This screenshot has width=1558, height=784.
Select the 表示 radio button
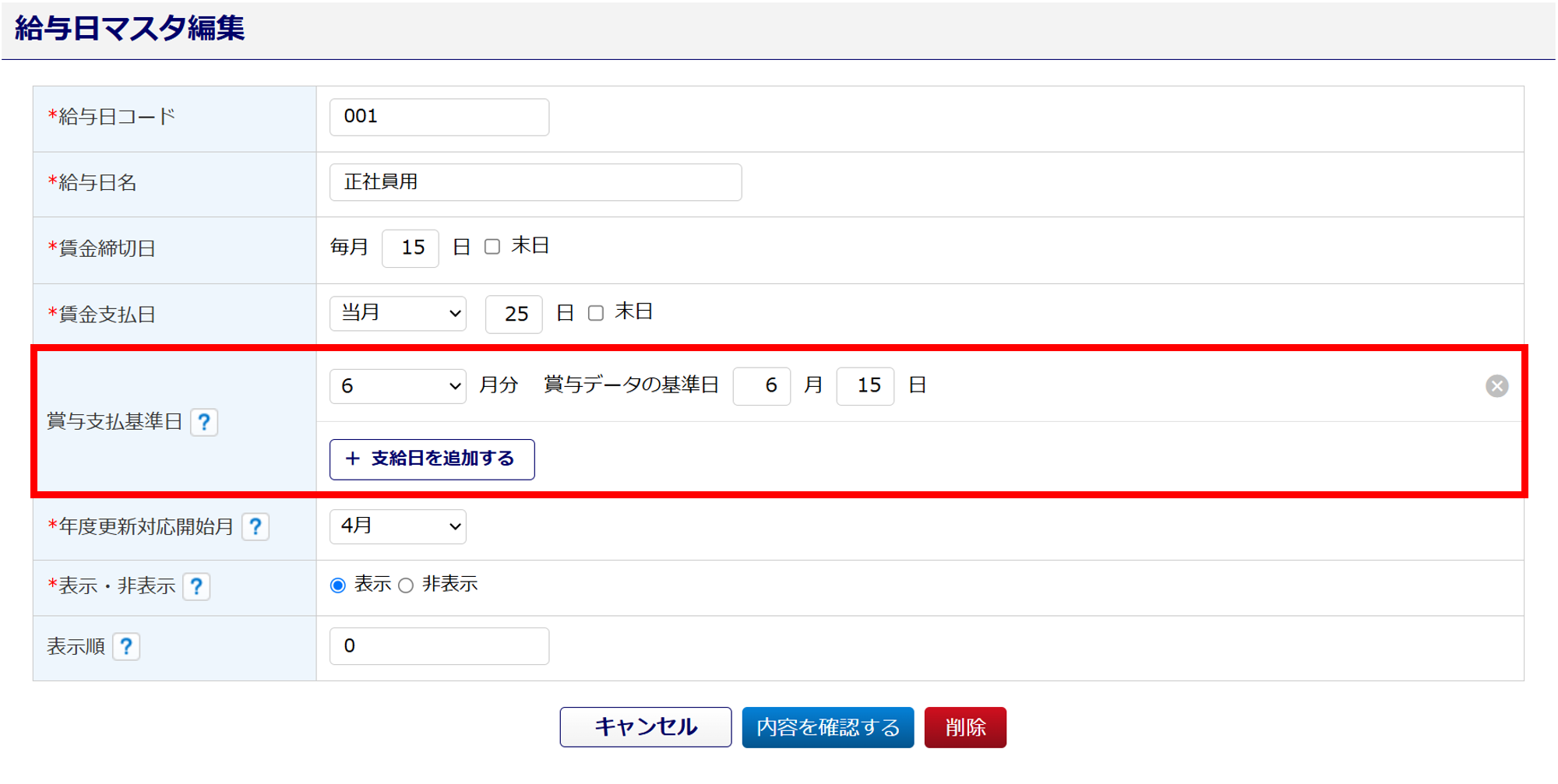pos(338,585)
